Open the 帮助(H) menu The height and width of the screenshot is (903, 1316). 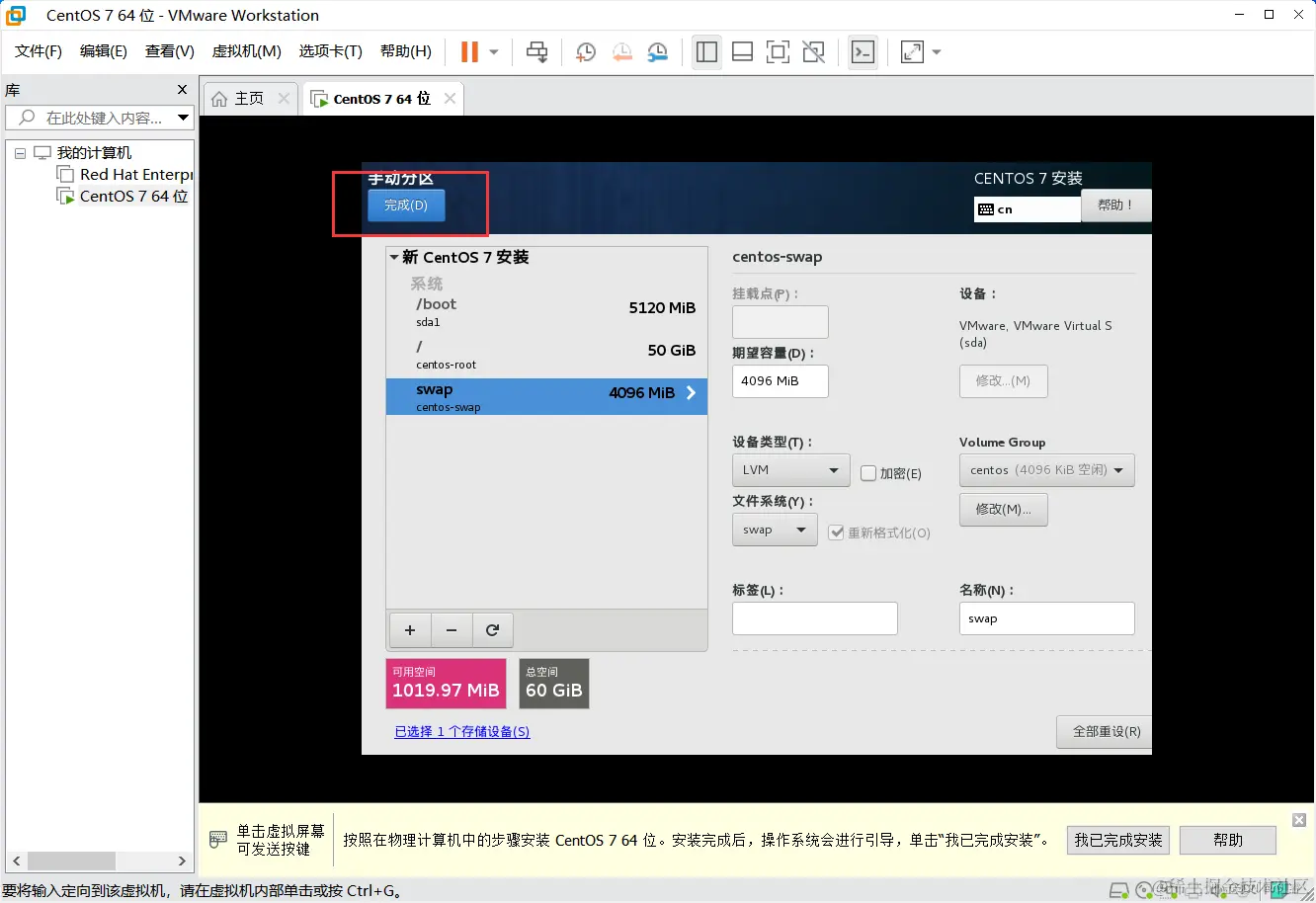(x=406, y=51)
